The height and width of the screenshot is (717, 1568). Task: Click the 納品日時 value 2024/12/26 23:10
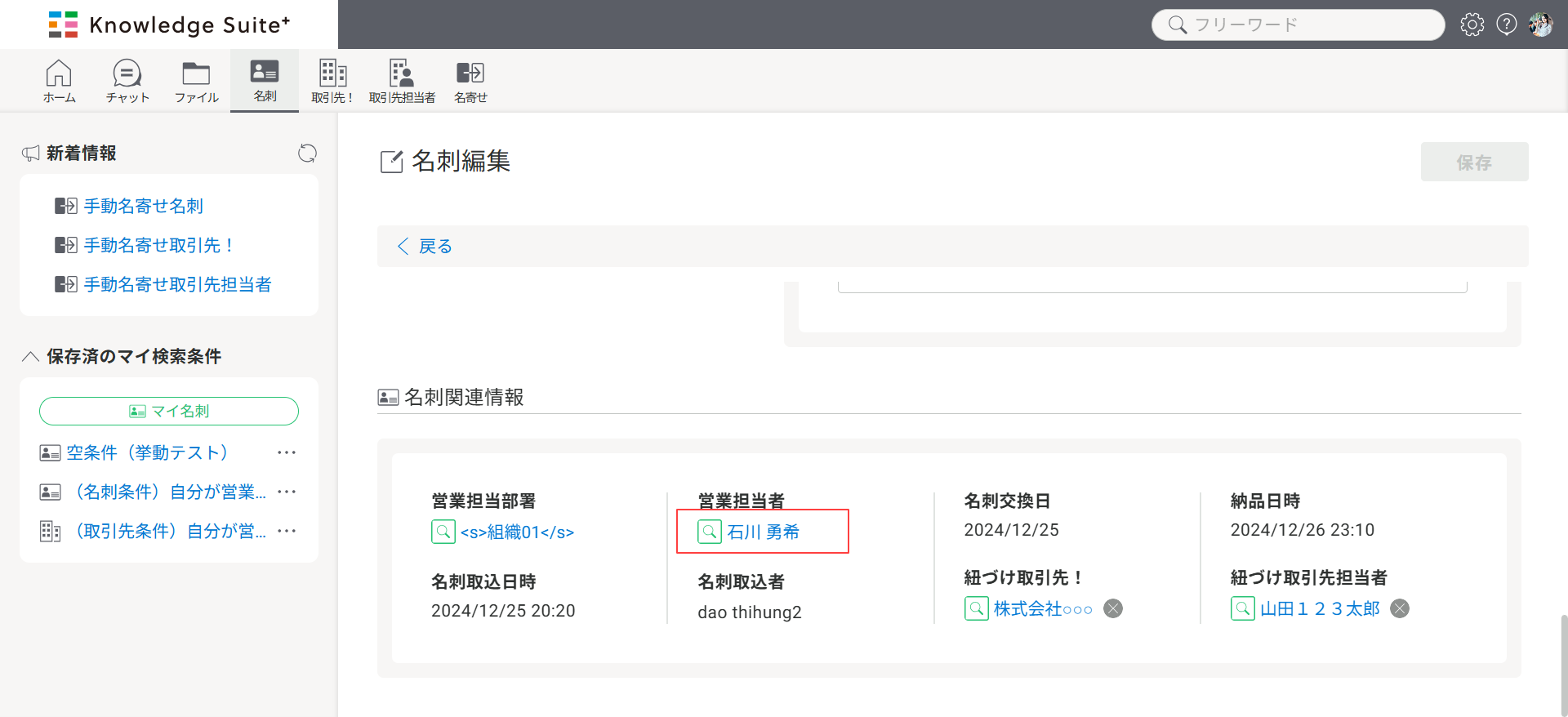(1303, 530)
